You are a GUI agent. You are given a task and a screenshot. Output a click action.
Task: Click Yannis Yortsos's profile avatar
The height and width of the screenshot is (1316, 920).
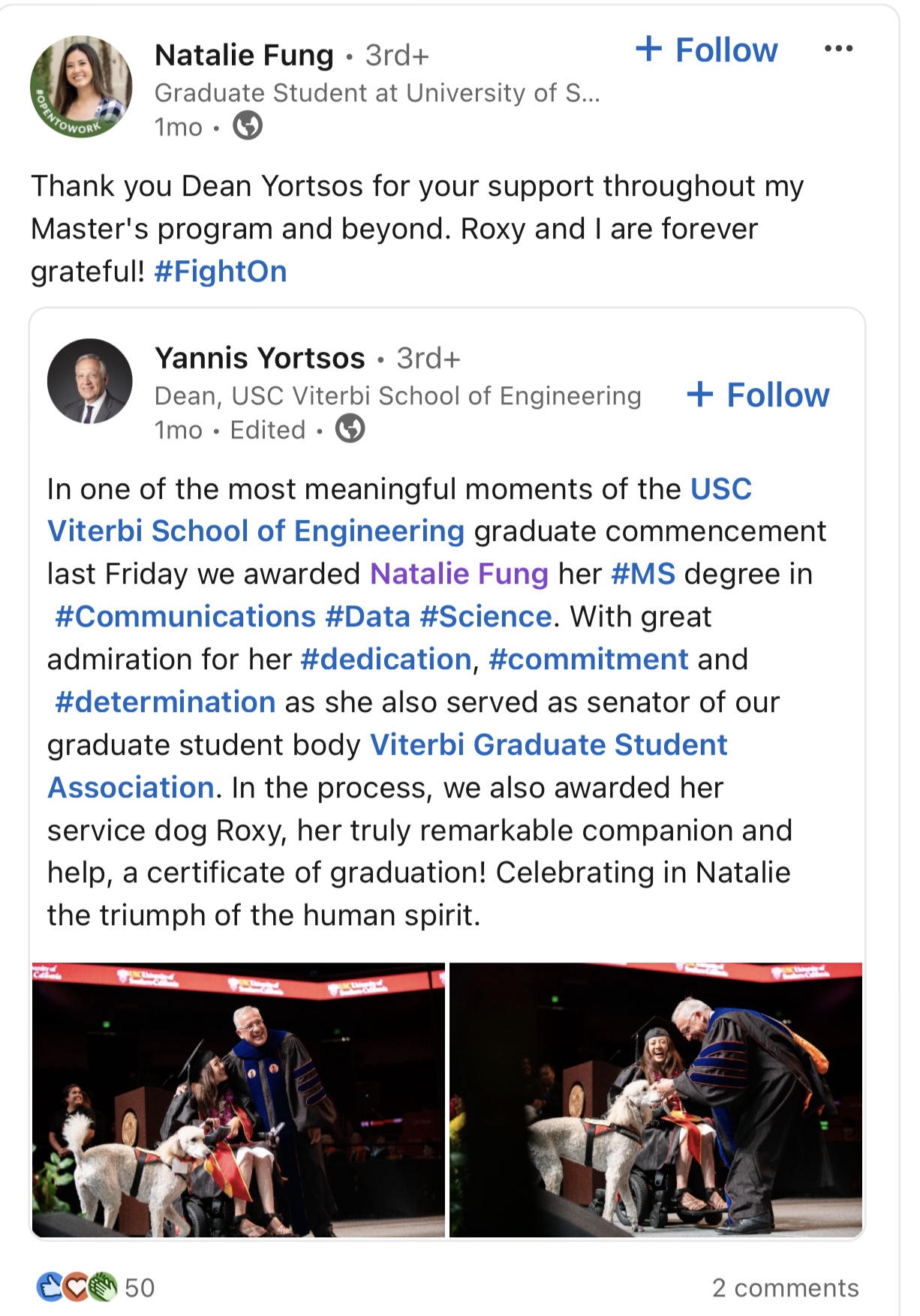tap(90, 381)
